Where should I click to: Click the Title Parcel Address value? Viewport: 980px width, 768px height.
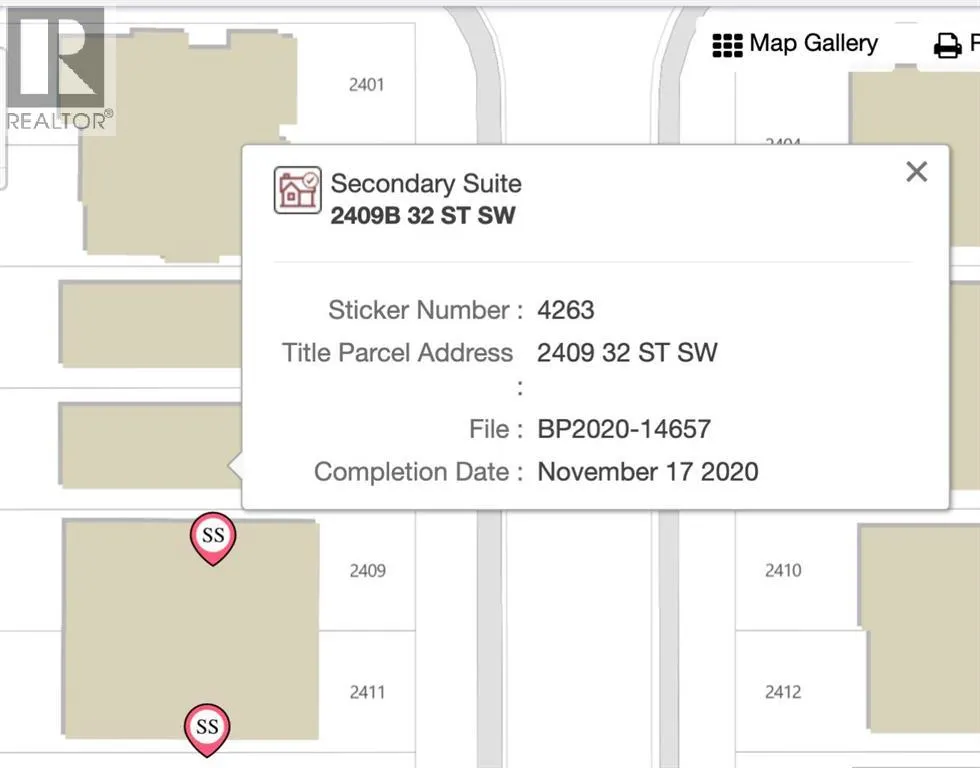click(627, 352)
